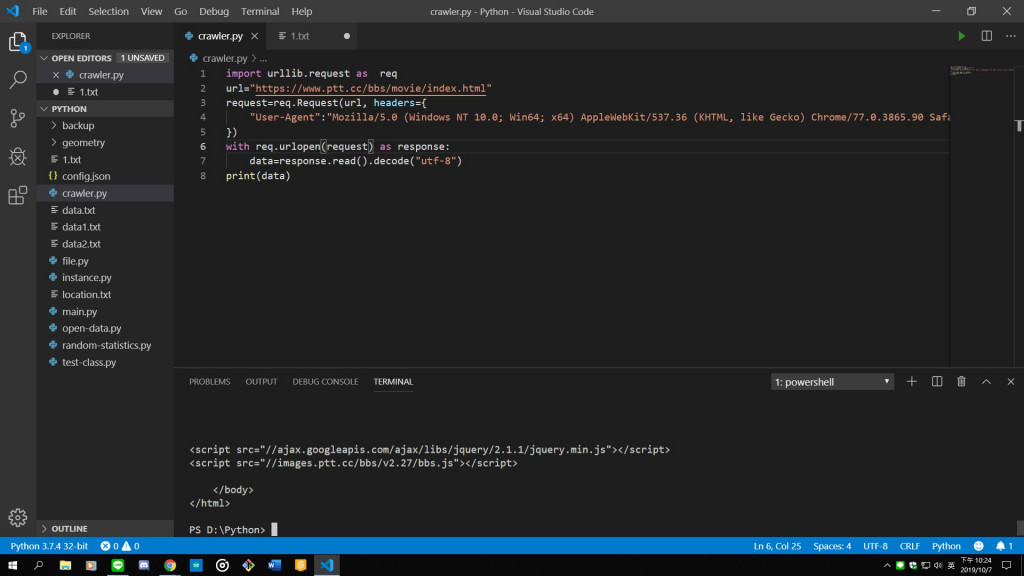This screenshot has width=1024, height=576.
Task: Click the taskbar clock showing 2019/10/7
Action: point(976,566)
